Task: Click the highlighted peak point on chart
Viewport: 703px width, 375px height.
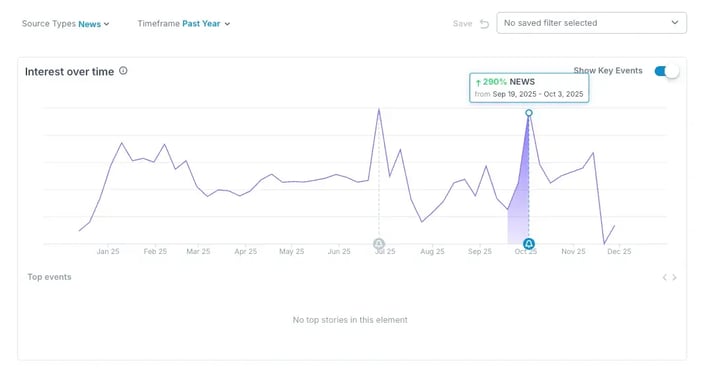Action: click(529, 113)
